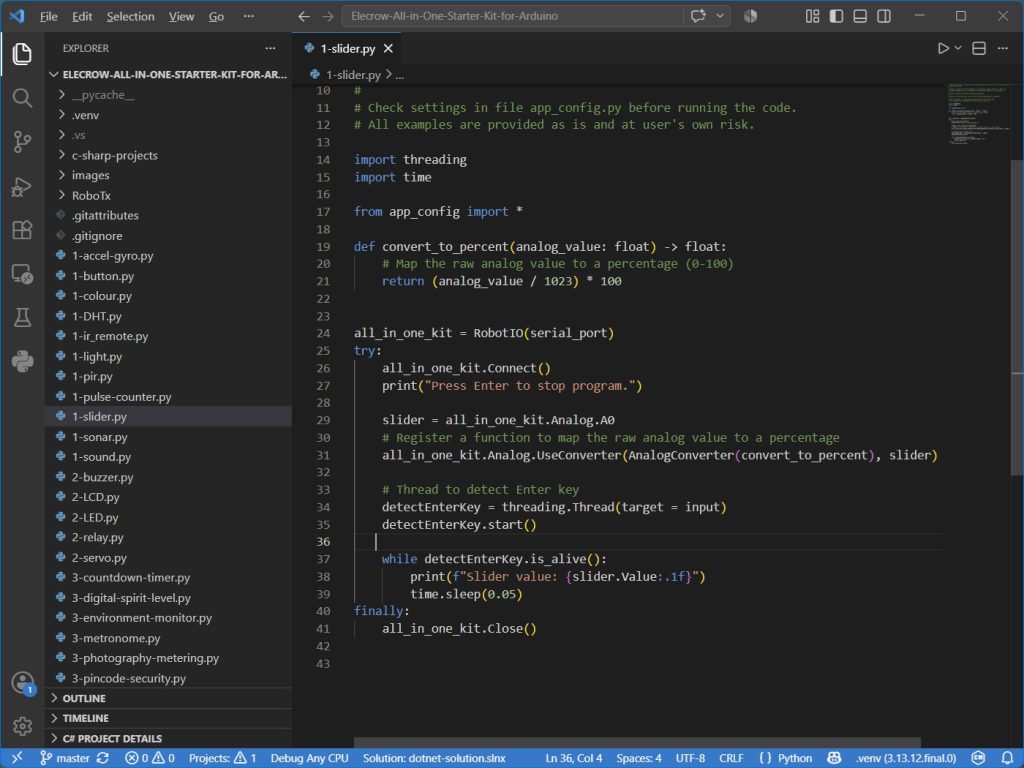
Task: Expand the __pycache__ folder
Action: 168,95
